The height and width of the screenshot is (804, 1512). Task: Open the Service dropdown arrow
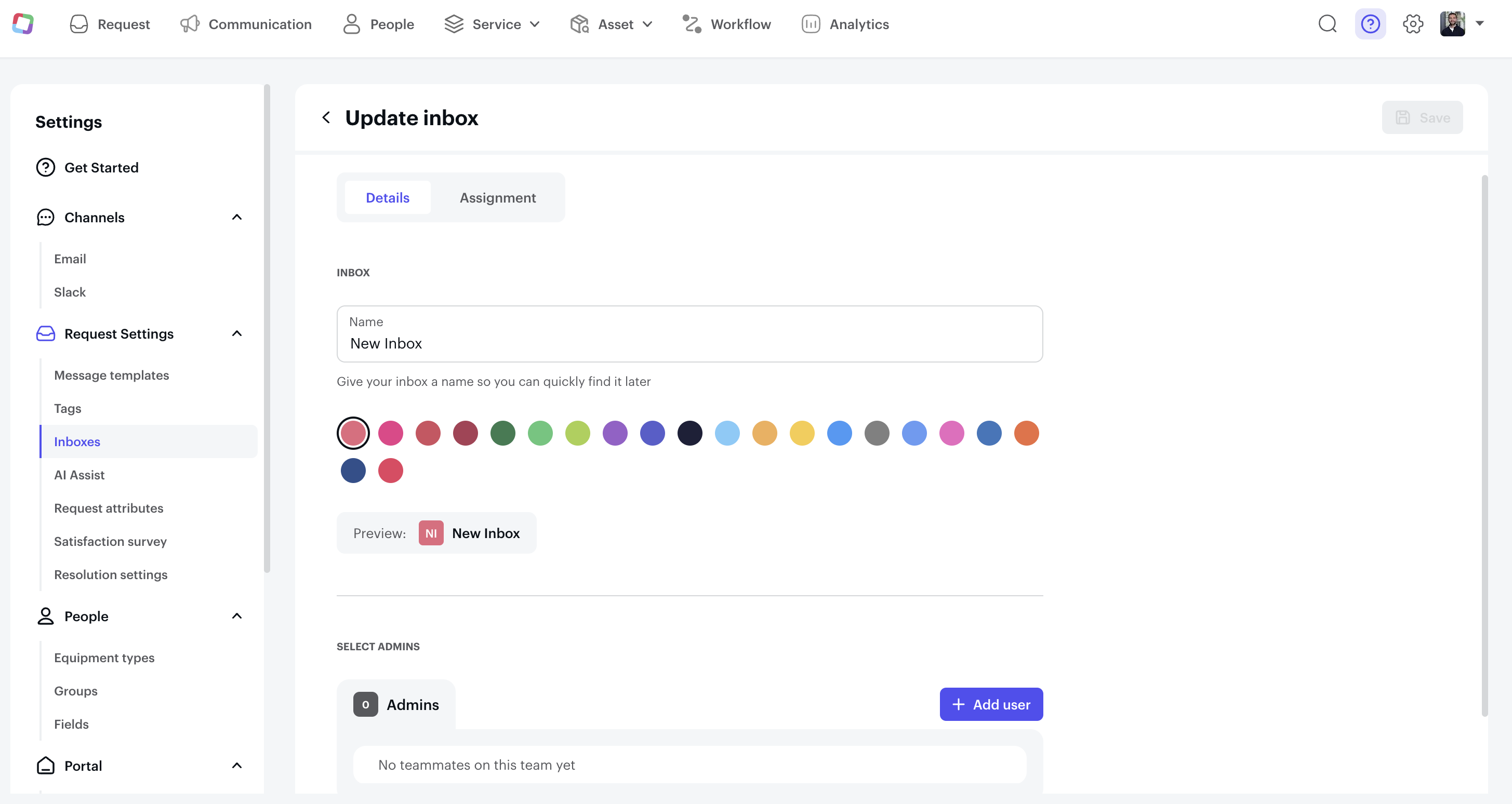(535, 24)
